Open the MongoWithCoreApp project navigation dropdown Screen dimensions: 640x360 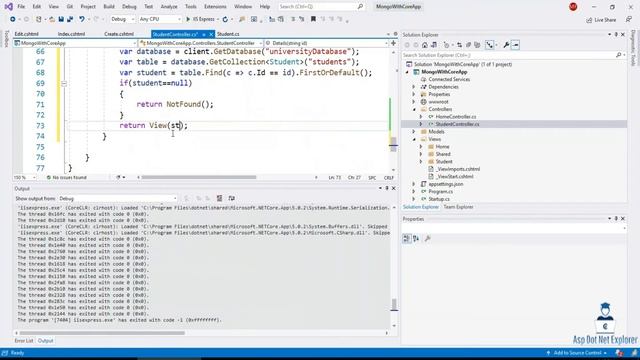coord(75,43)
